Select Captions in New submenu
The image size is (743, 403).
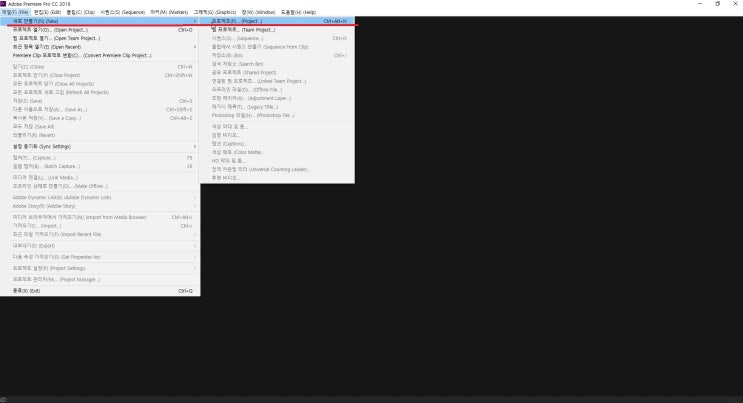point(277,144)
